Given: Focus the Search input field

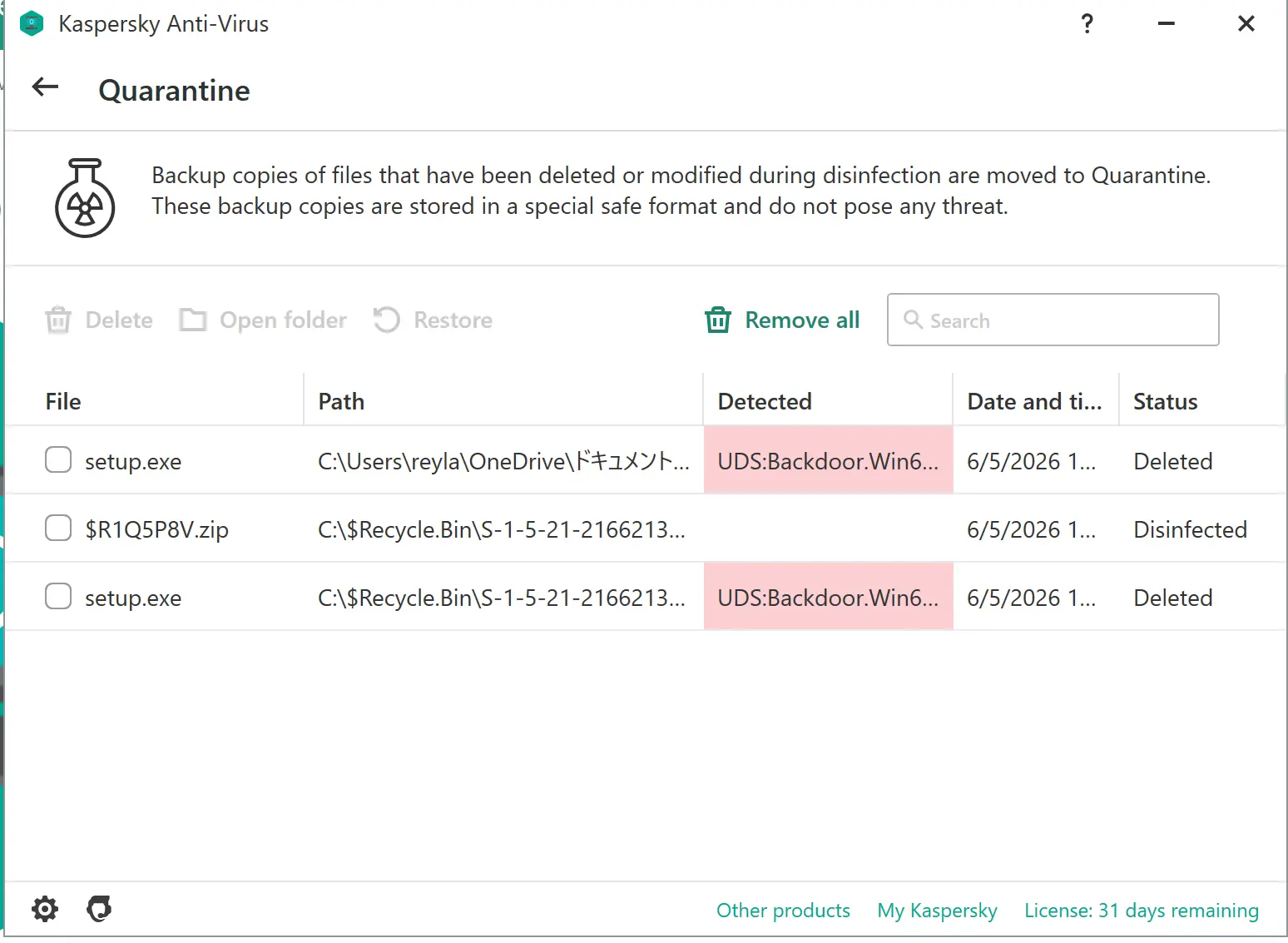Looking at the screenshot, I should pos(1053,320).
